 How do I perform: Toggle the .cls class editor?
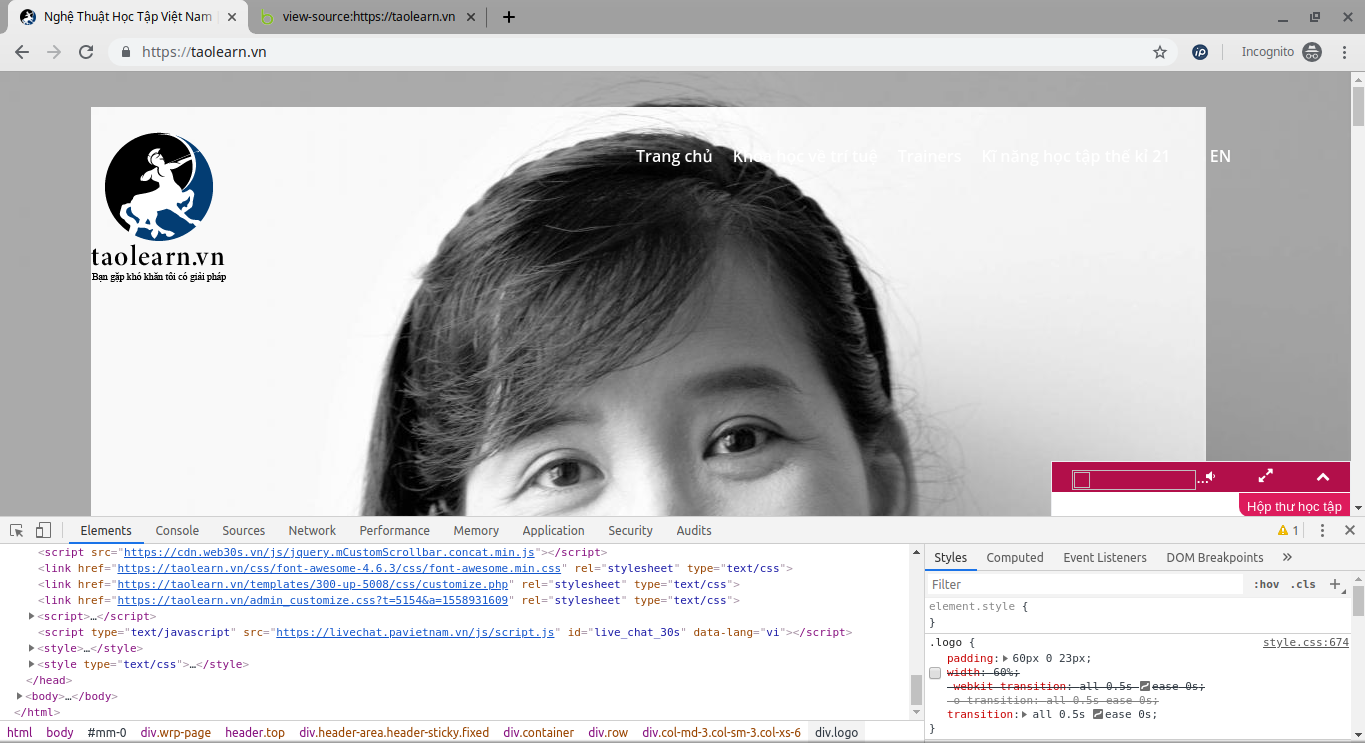[x=1303, y=584]
